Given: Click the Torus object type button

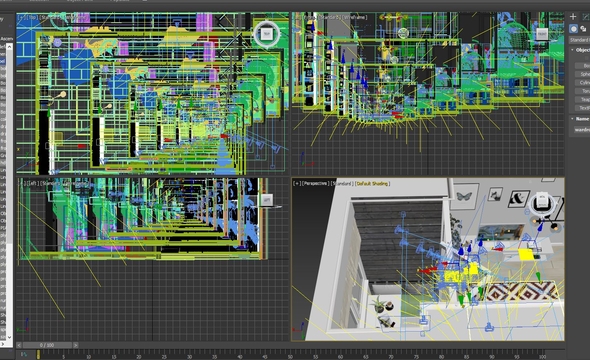Looking at the screenshot, I should 583,91.
